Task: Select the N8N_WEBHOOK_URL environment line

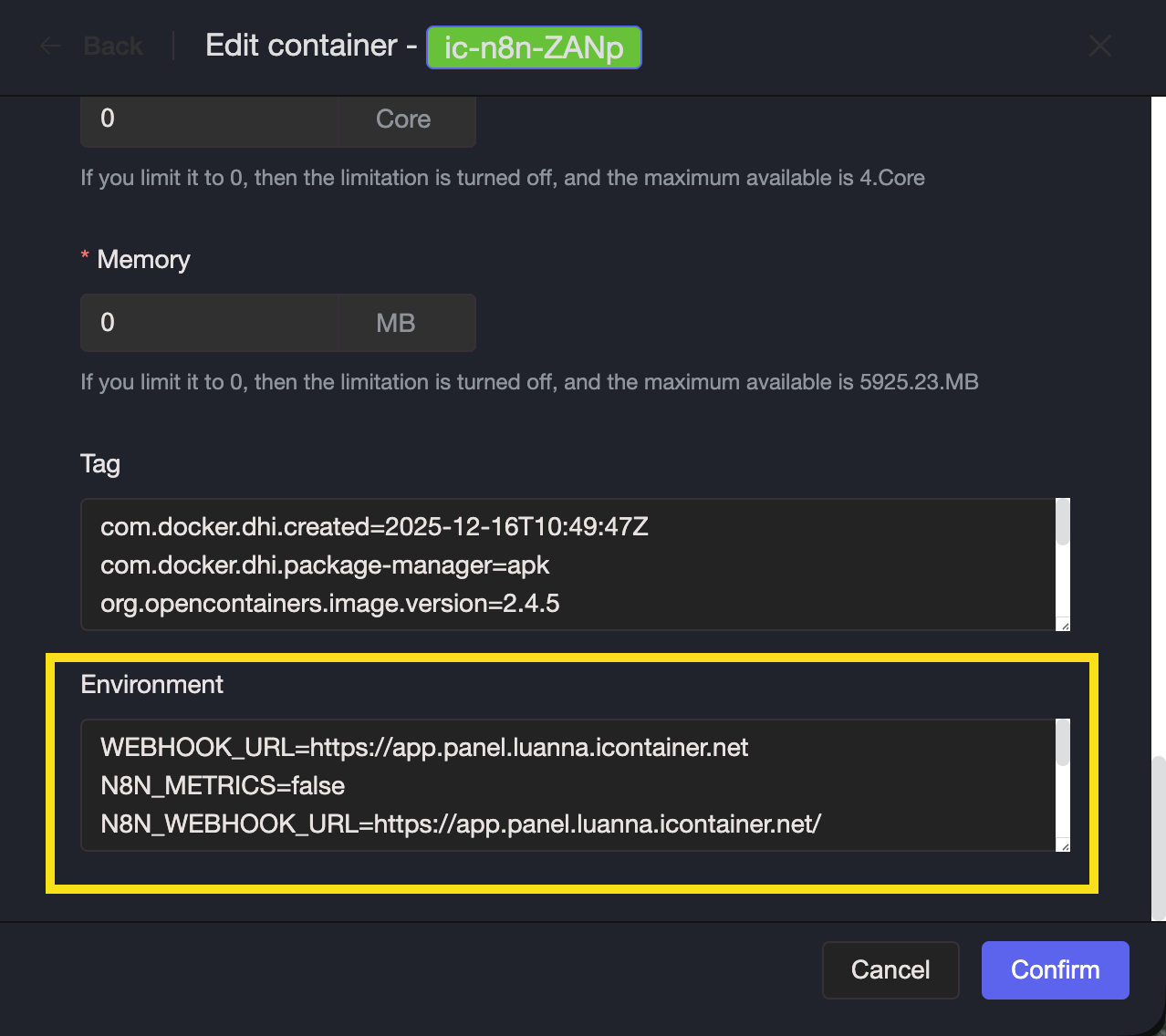Action: click(461, 824)
